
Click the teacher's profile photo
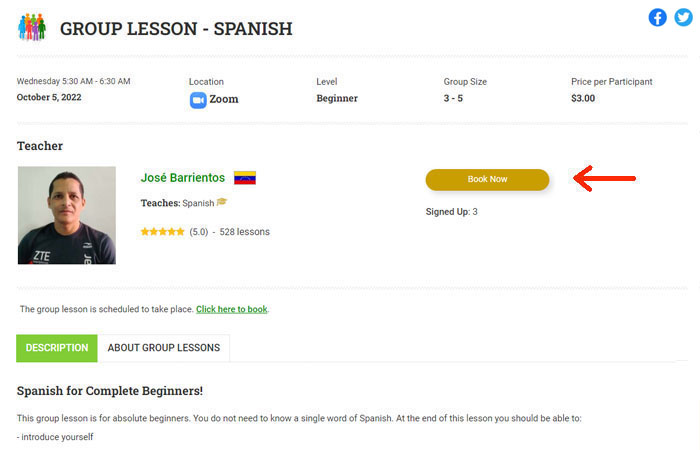coord(67,215)
